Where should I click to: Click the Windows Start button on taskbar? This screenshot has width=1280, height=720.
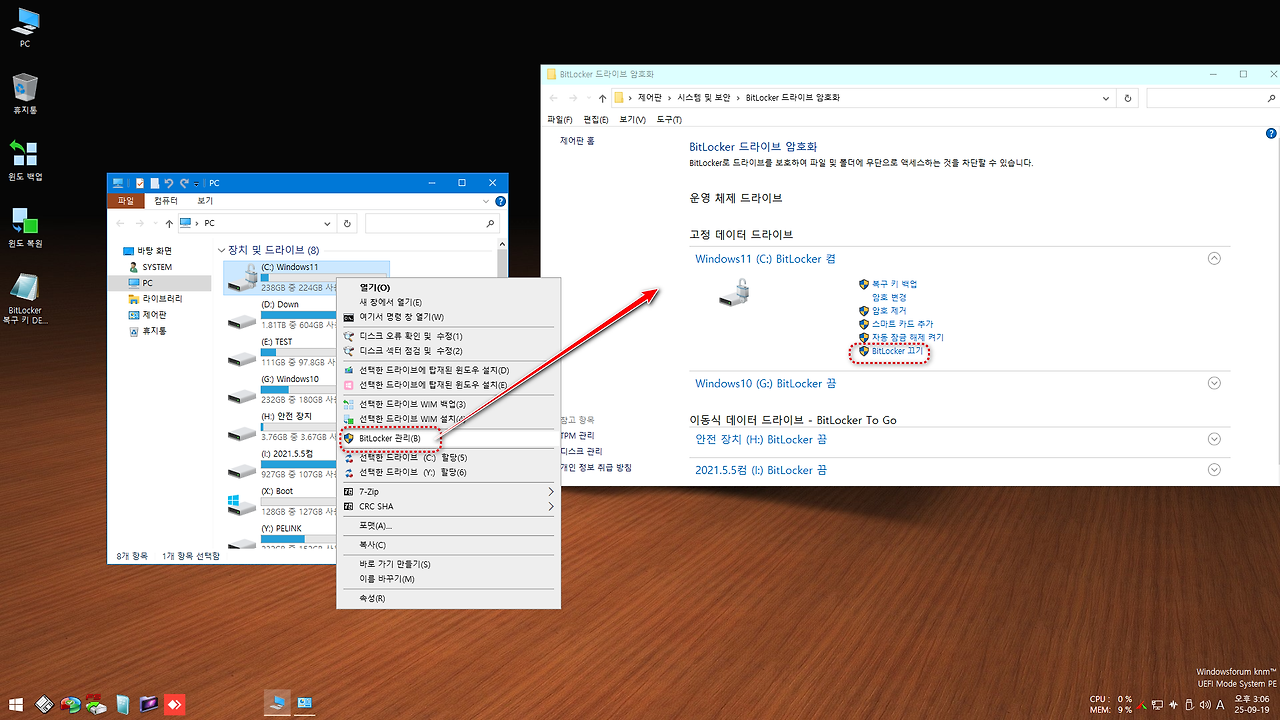point(16,704)
